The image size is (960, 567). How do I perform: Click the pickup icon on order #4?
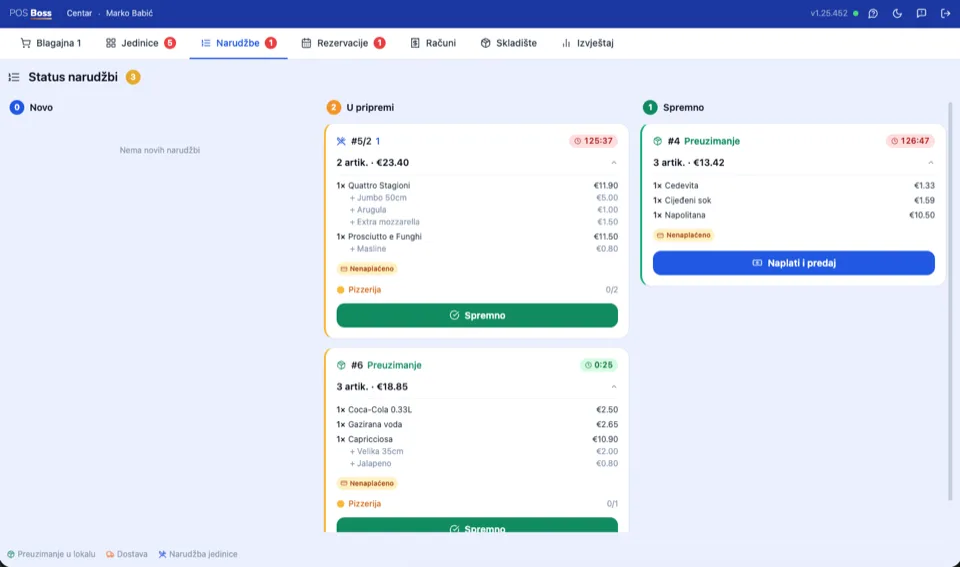[x=658, y=141]
